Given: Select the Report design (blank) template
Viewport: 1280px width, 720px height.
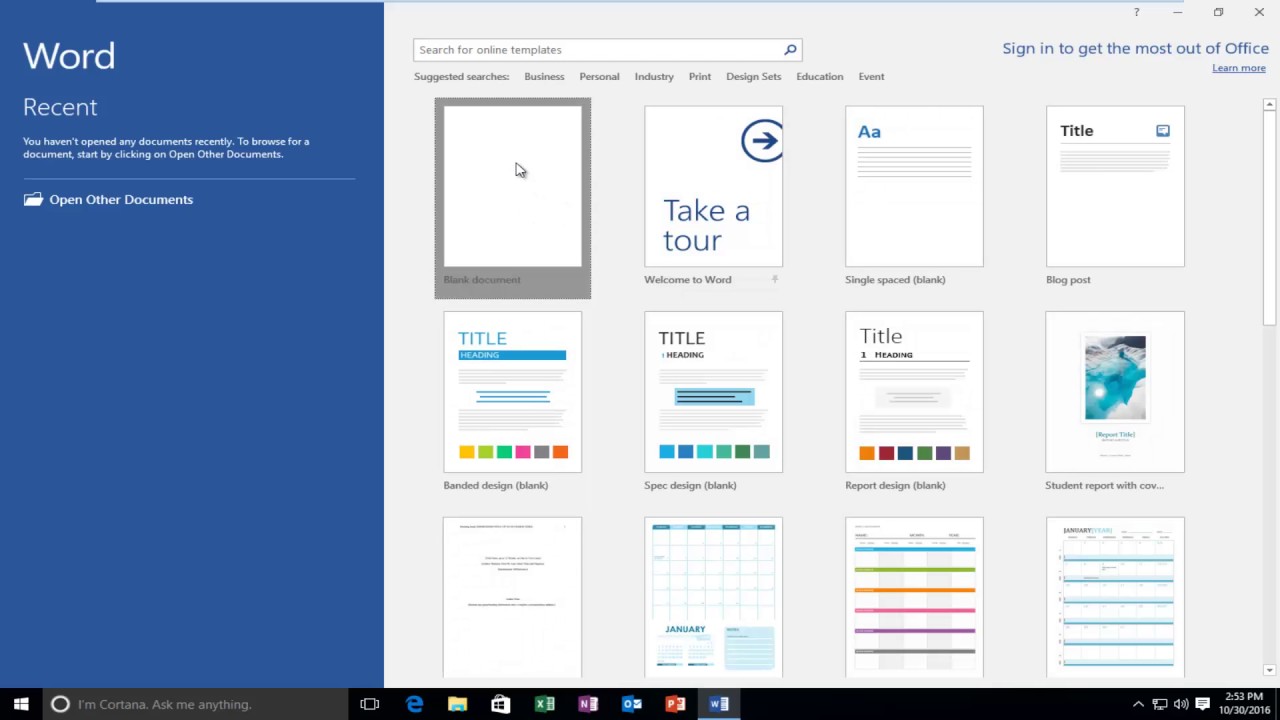Looking at the screenshot, I should coord(914,392).
